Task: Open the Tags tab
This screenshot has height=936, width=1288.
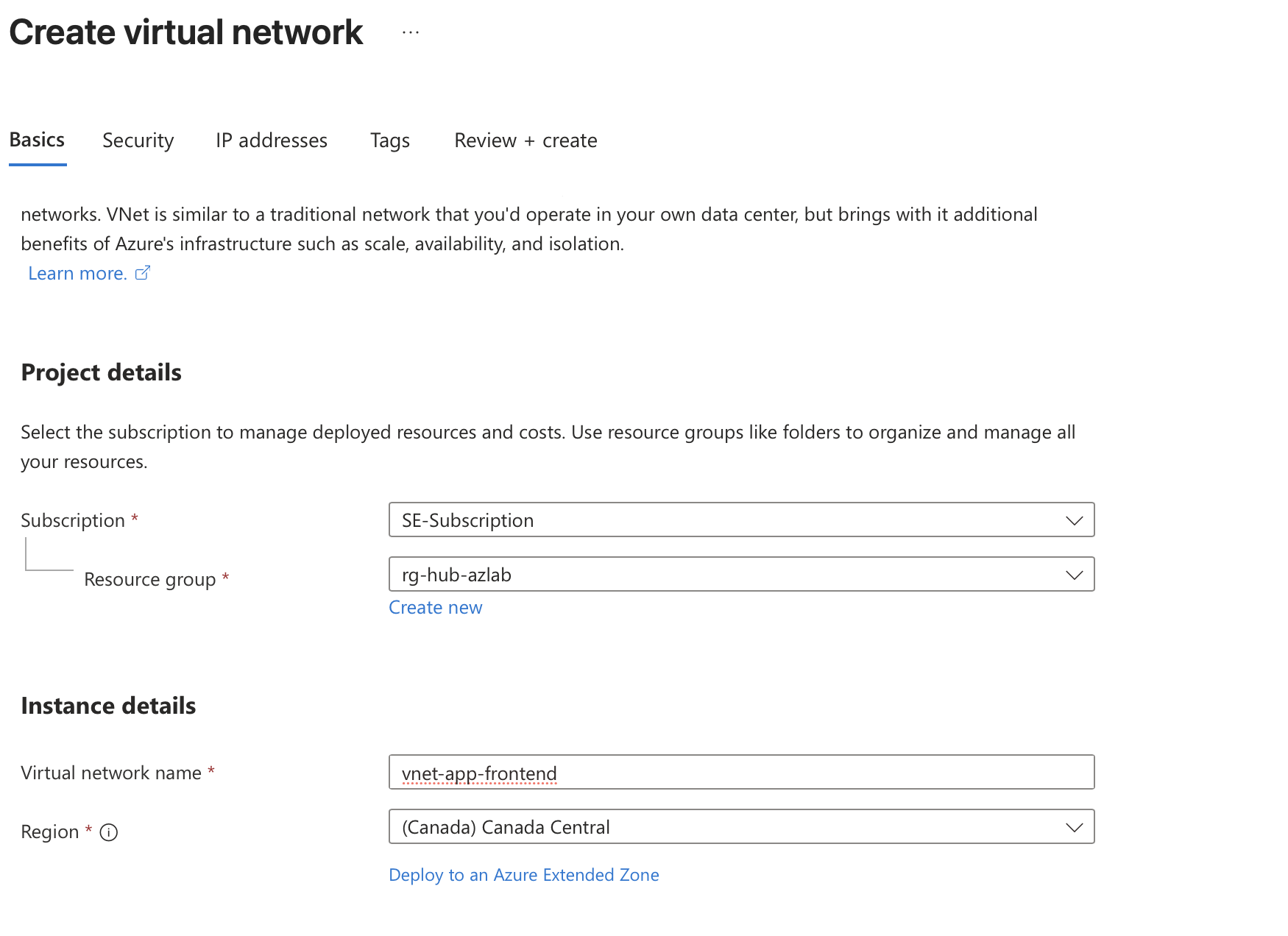Action: 390,141
